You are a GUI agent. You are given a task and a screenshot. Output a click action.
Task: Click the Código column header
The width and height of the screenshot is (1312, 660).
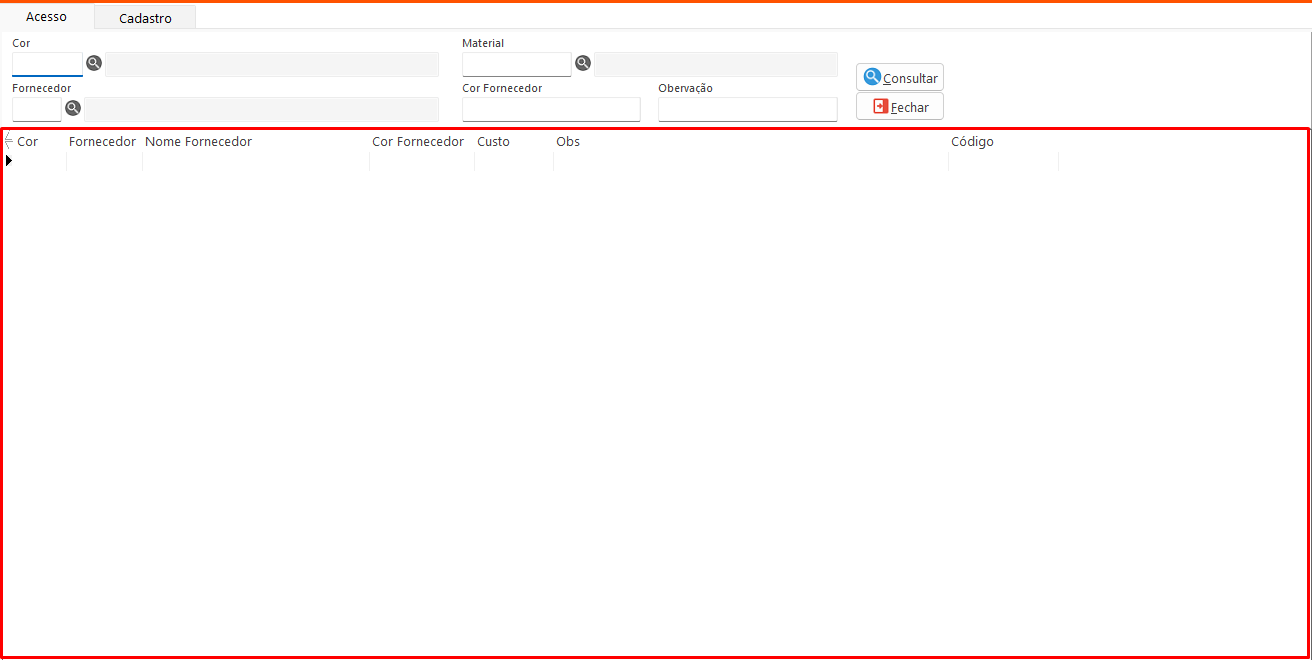(x=972, y=142)
